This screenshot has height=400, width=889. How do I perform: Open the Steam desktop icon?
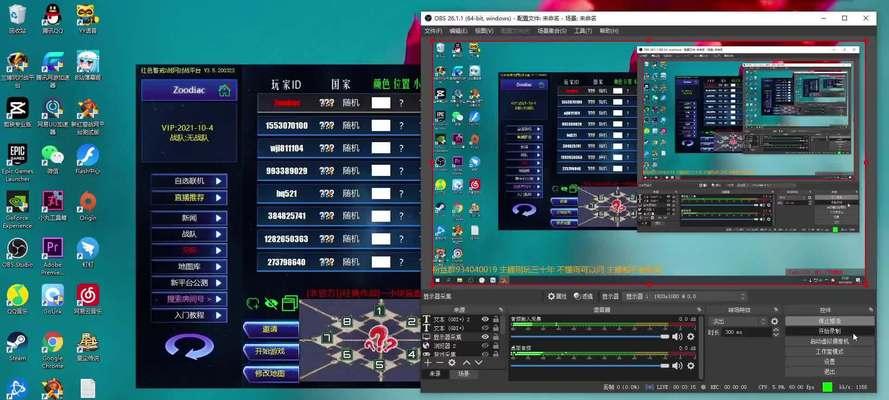coord(17,344)
